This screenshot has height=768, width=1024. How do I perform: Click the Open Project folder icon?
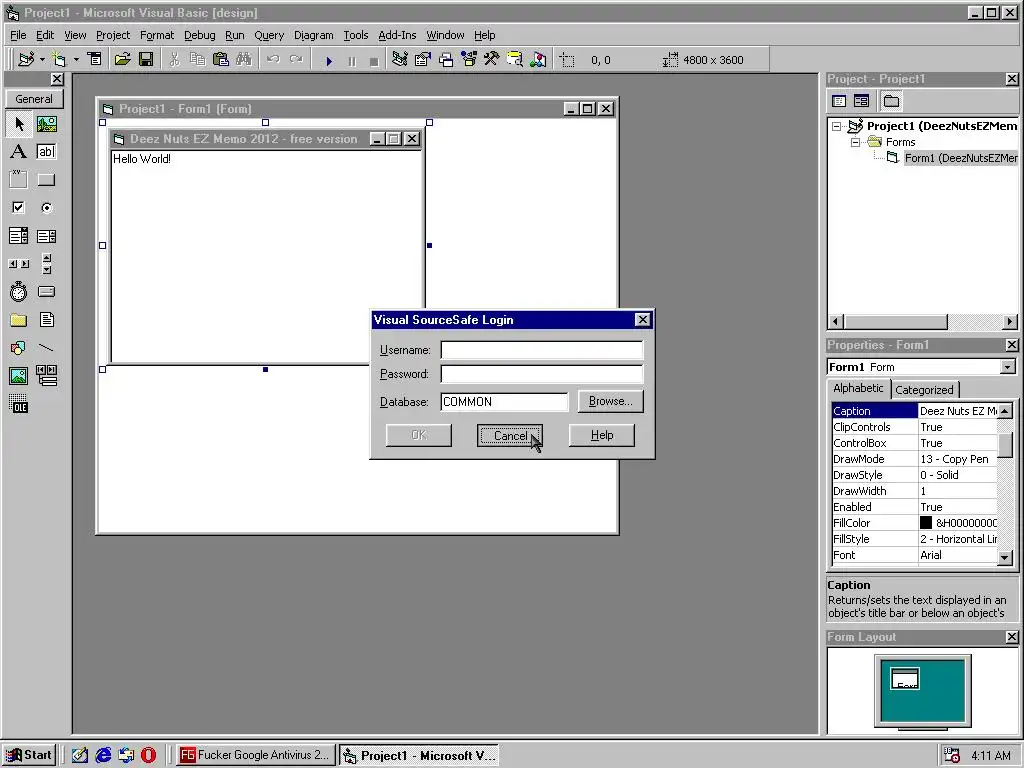point(122,59)
